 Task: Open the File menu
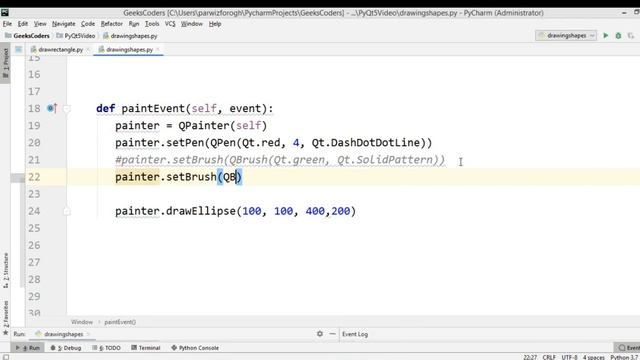[7, 24]
